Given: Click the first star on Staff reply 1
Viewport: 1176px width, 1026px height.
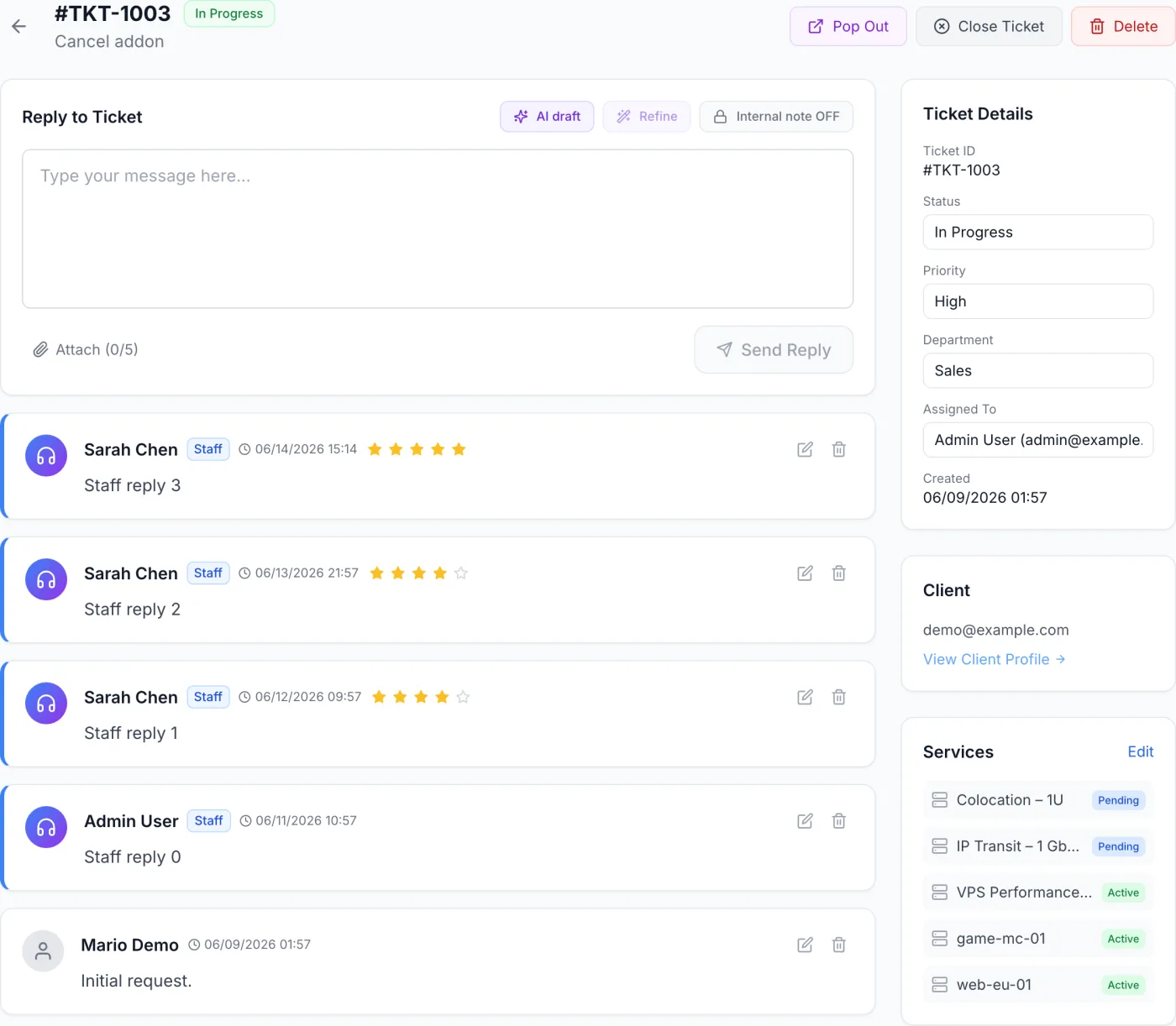Looking at the screenshot, I should [379, 697].
